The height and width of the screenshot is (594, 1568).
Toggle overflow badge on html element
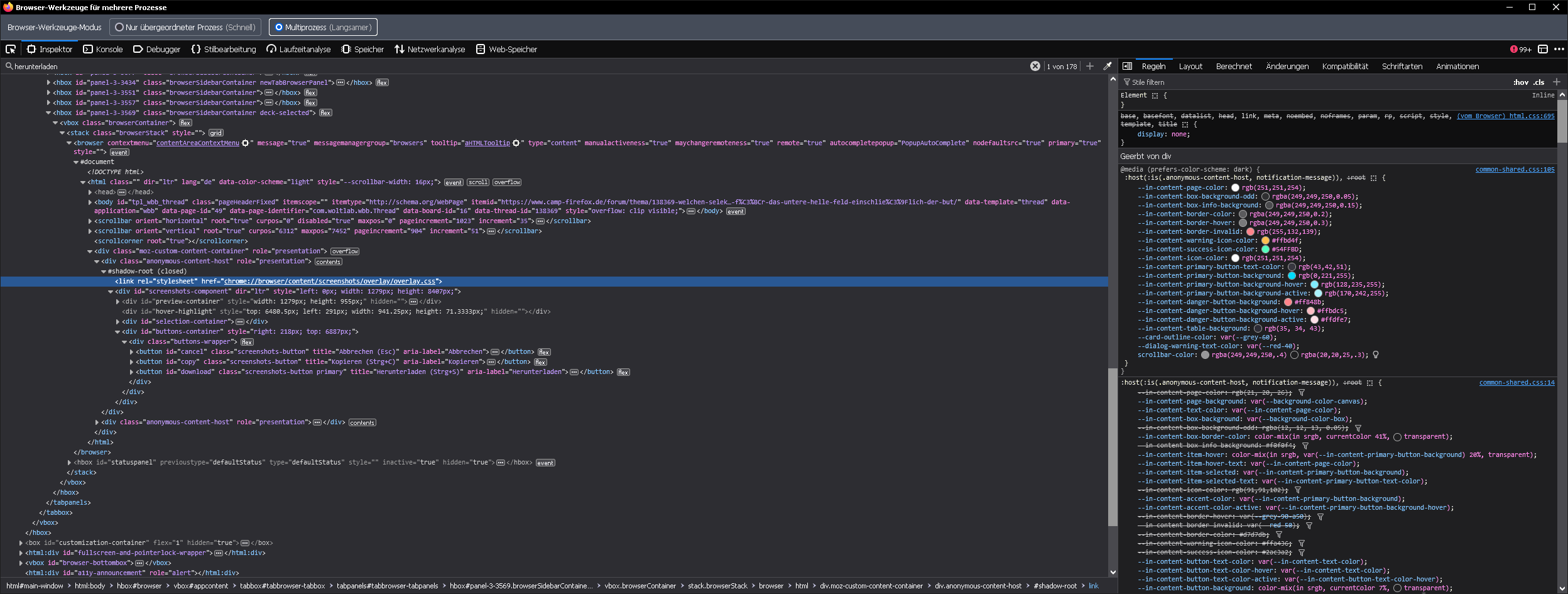coord(507,183)
